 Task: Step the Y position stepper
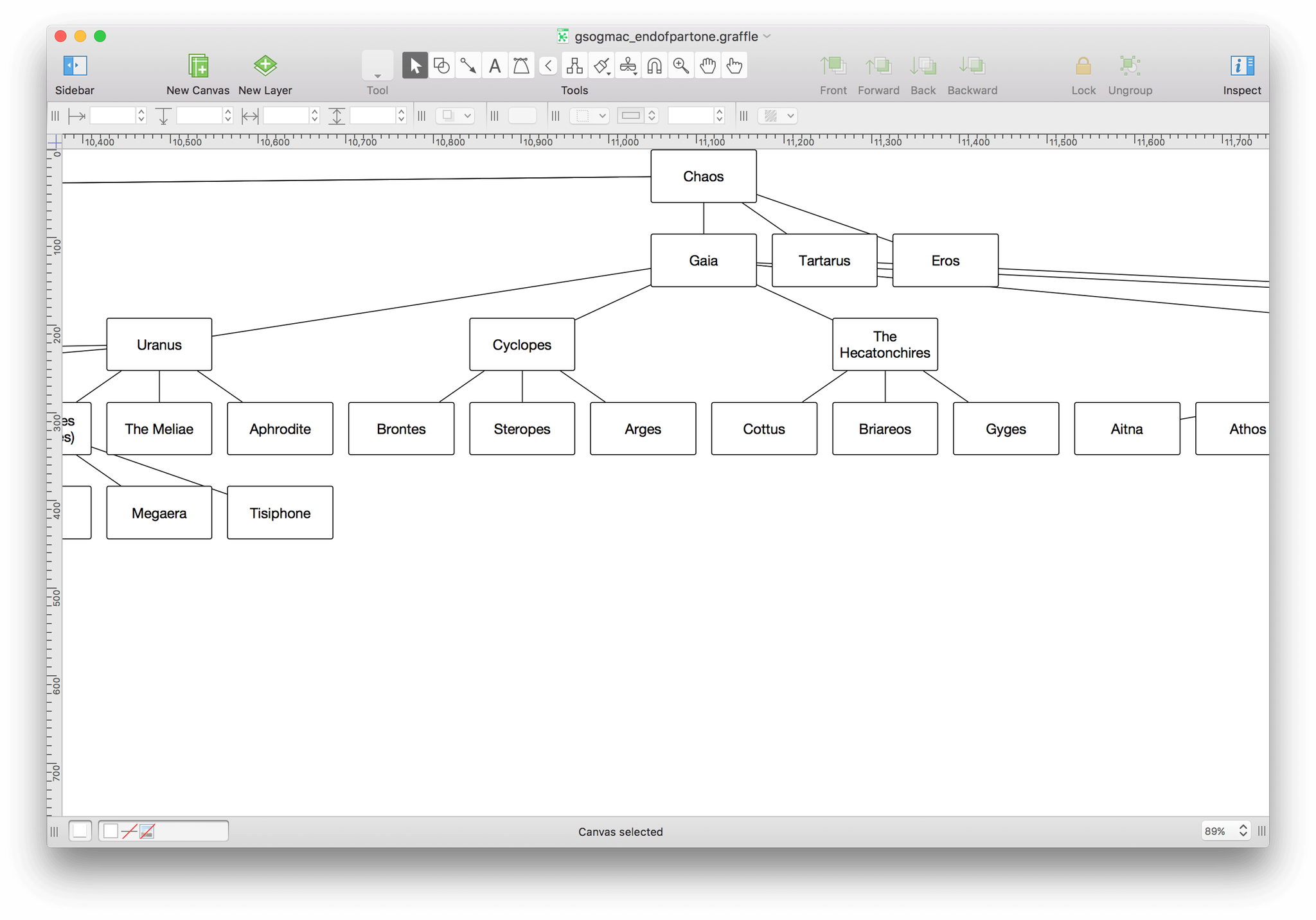pyautogui.click(x=228, y=116)
